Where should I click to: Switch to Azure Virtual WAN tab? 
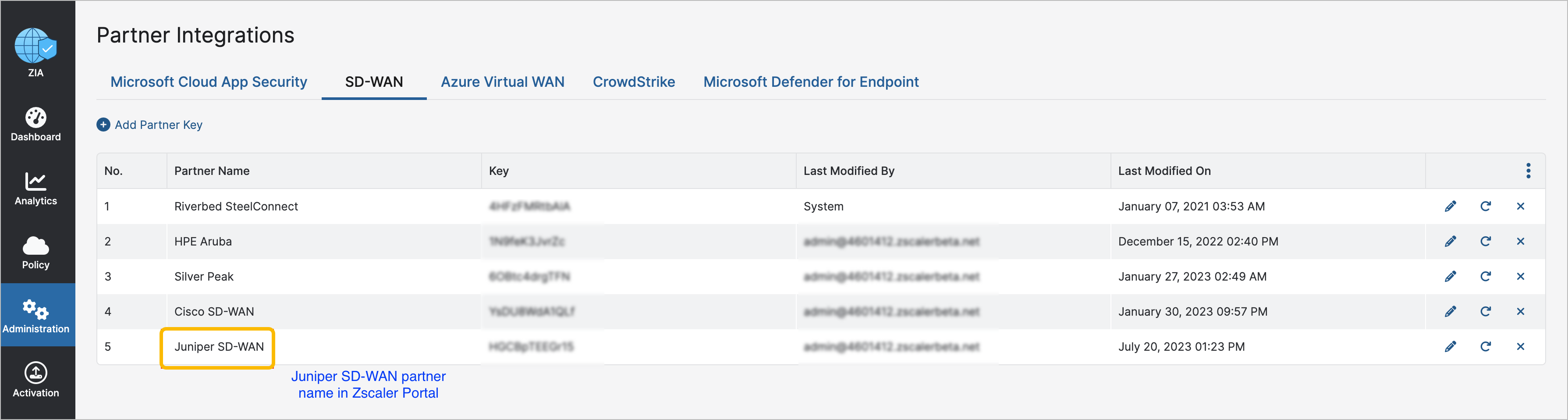click(x=502, y=82)
